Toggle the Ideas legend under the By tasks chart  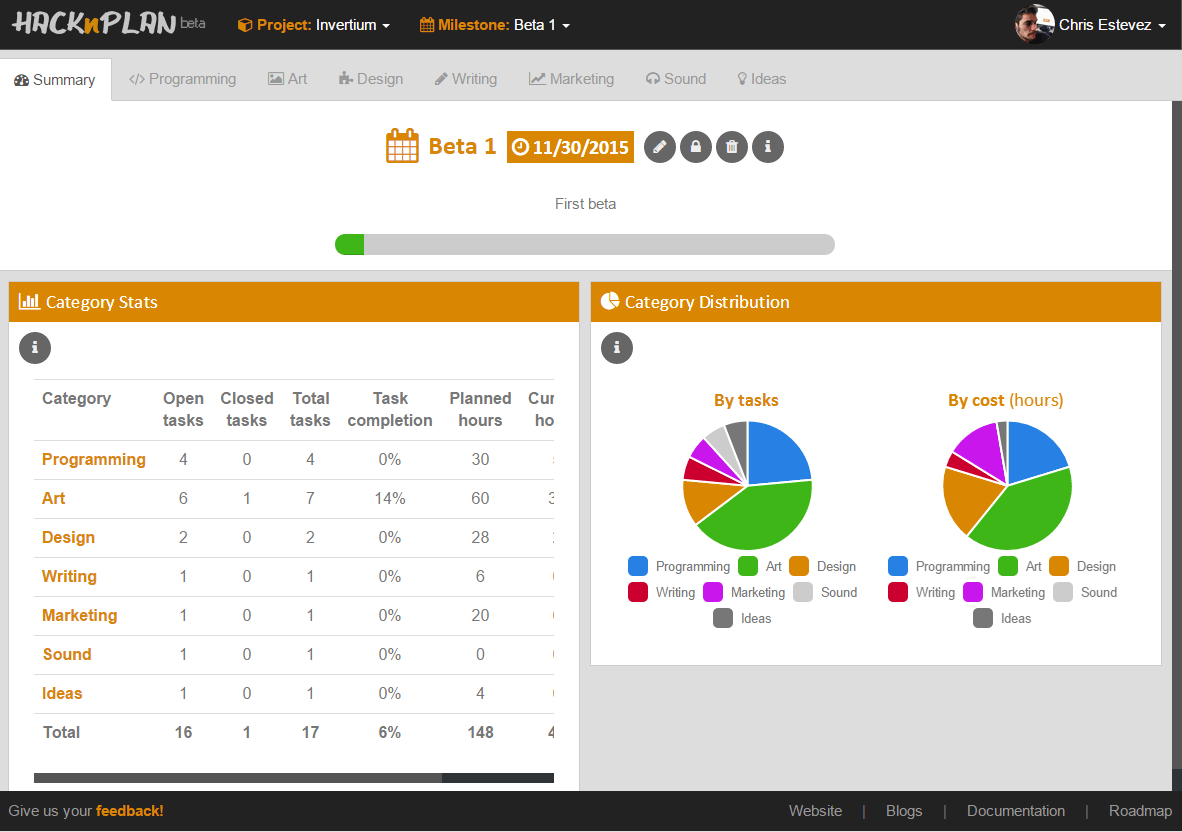coord(742,618)
